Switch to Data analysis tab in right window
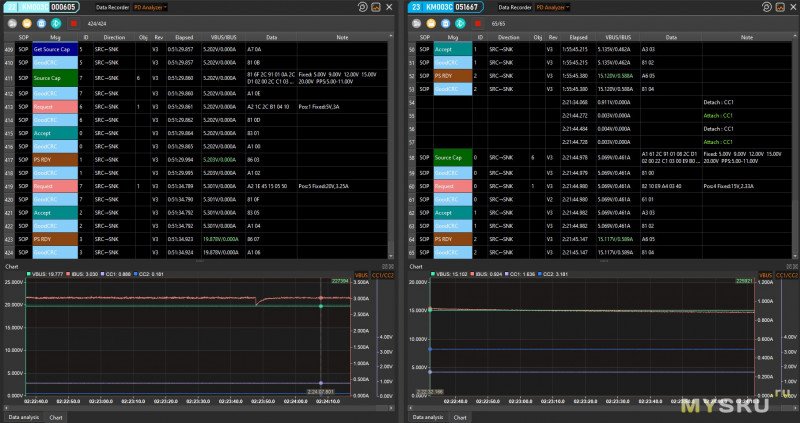Image resolution: width=800 pixels, height=423 pixels. 427,416
